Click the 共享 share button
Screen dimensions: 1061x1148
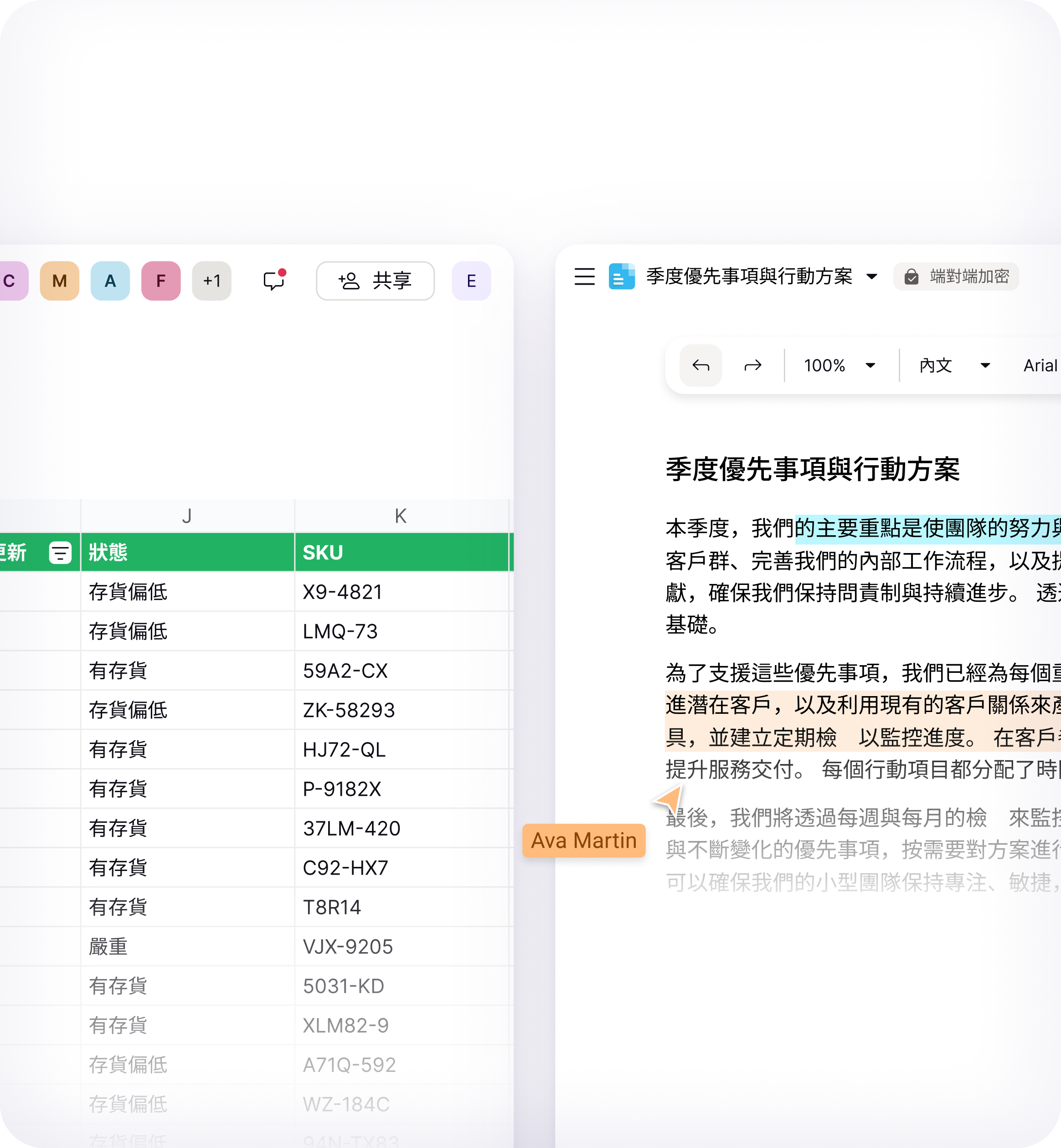pyautogui.click(x=376, y=281)
